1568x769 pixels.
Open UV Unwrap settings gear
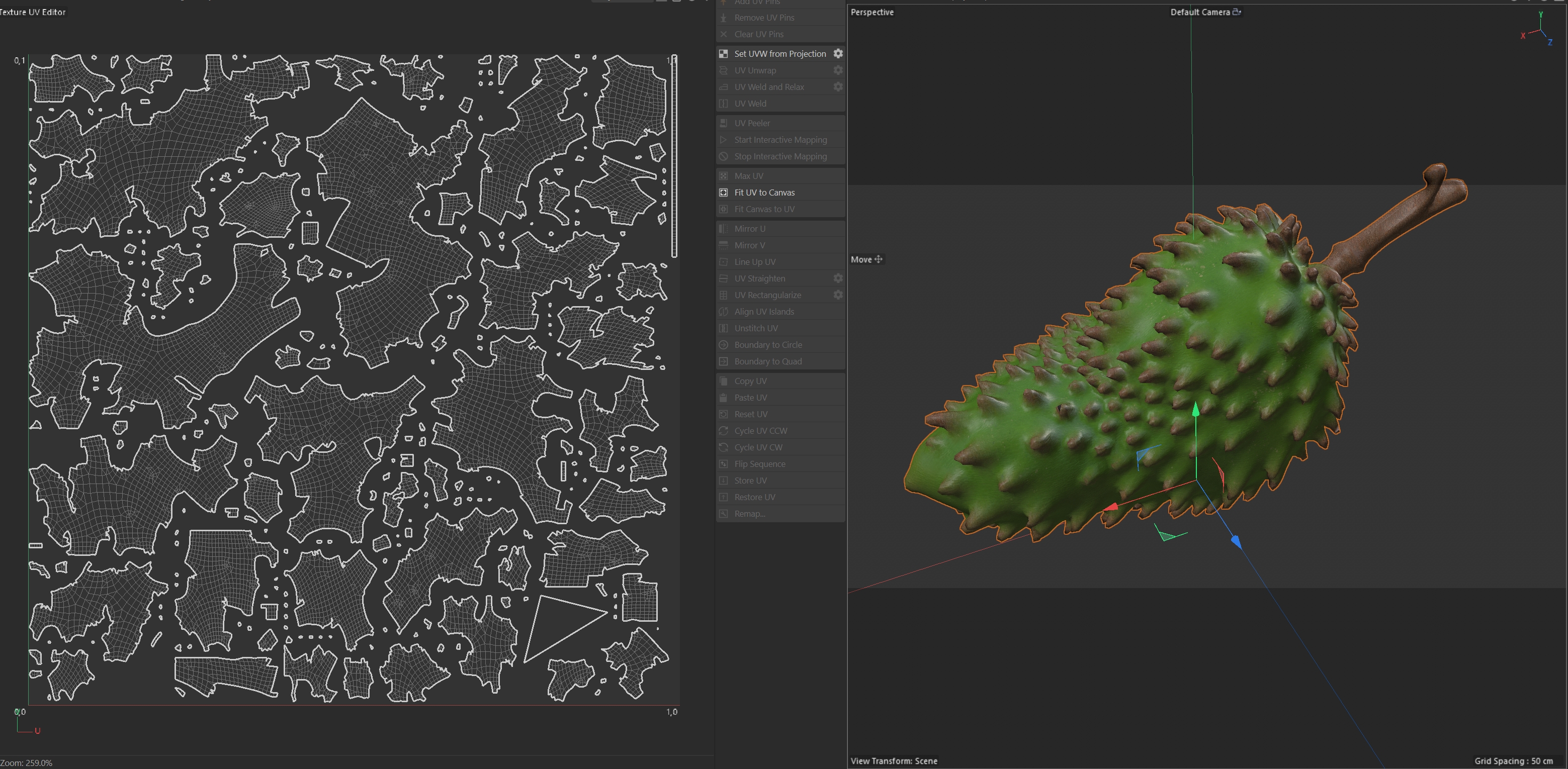pyautogui.click(x=838, y=70)
